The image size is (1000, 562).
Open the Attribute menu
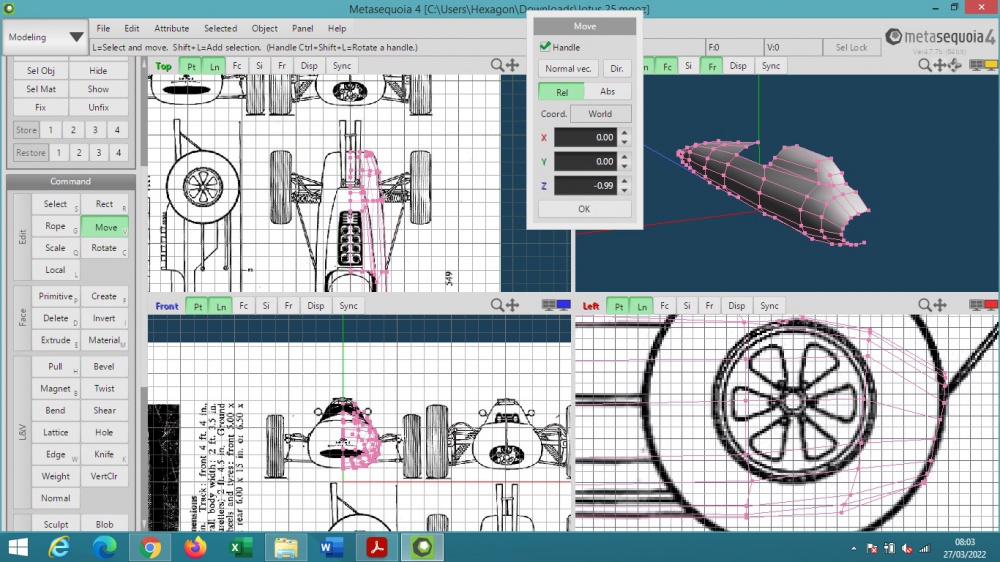(x=172, y=28)
